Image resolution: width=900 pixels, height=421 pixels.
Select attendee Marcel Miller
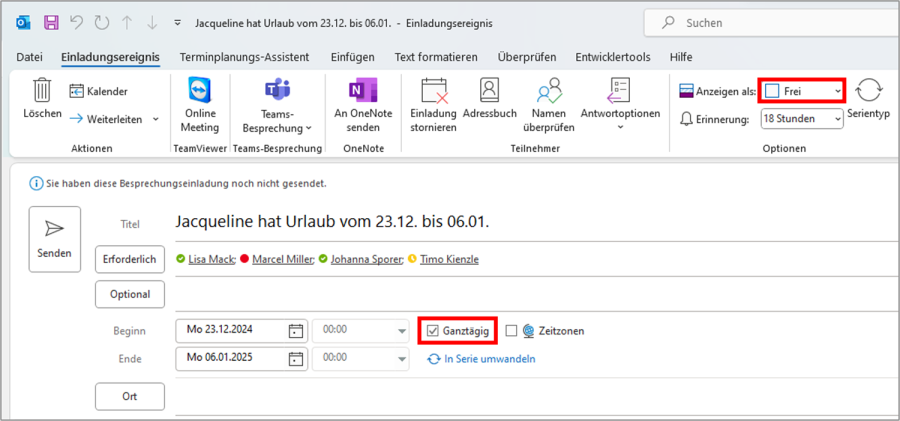282,259
